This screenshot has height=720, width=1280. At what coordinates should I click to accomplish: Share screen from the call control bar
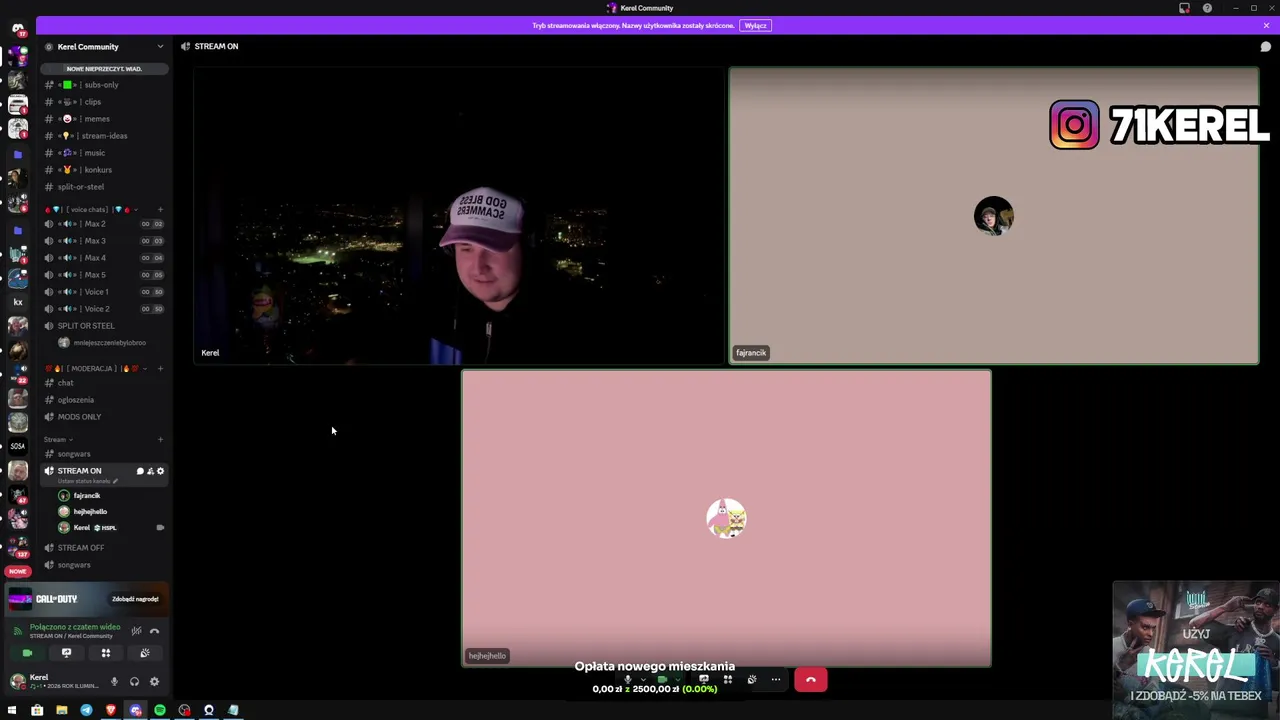pyautogui.click(x=704, y=680)
